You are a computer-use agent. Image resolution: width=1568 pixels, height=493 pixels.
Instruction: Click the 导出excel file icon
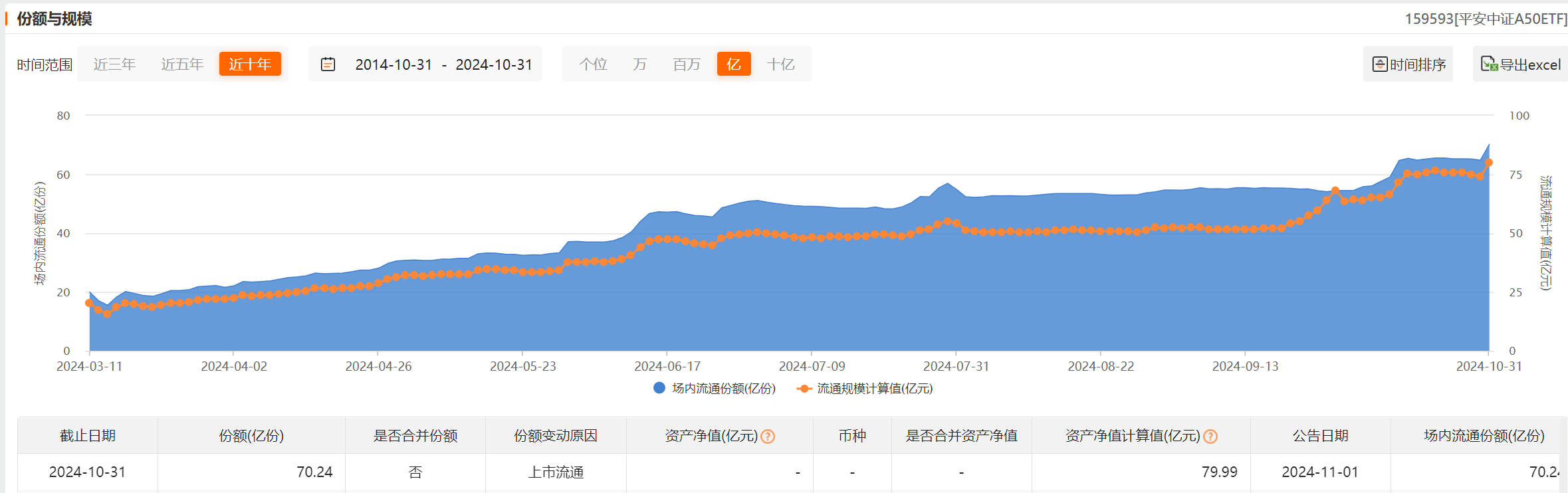1489,64
